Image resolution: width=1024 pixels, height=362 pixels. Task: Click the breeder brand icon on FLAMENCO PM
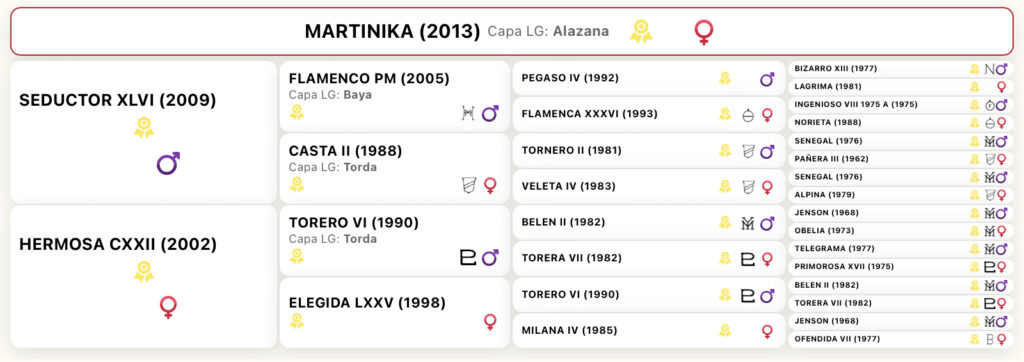[468, 114]
